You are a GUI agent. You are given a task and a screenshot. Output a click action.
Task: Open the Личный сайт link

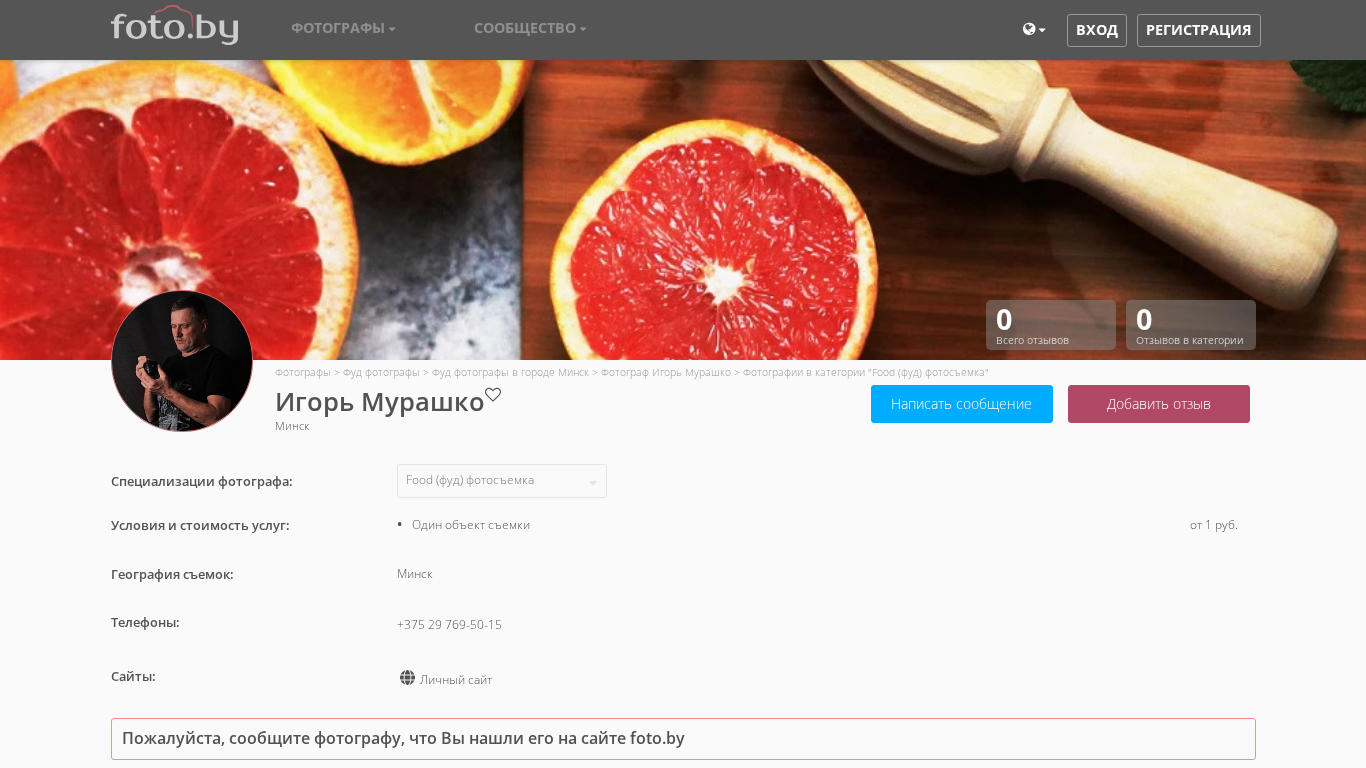tap(456, 680)
